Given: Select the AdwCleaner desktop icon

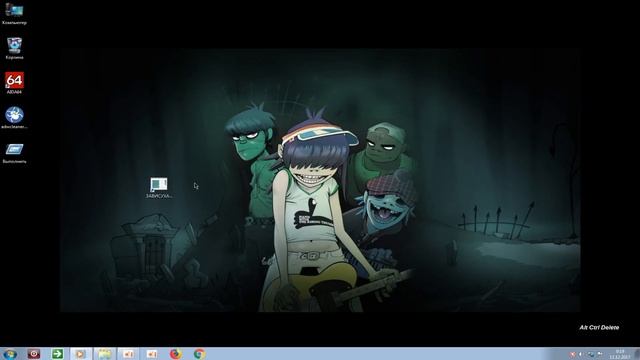Looking at the screenshot, I should point(14,118).
